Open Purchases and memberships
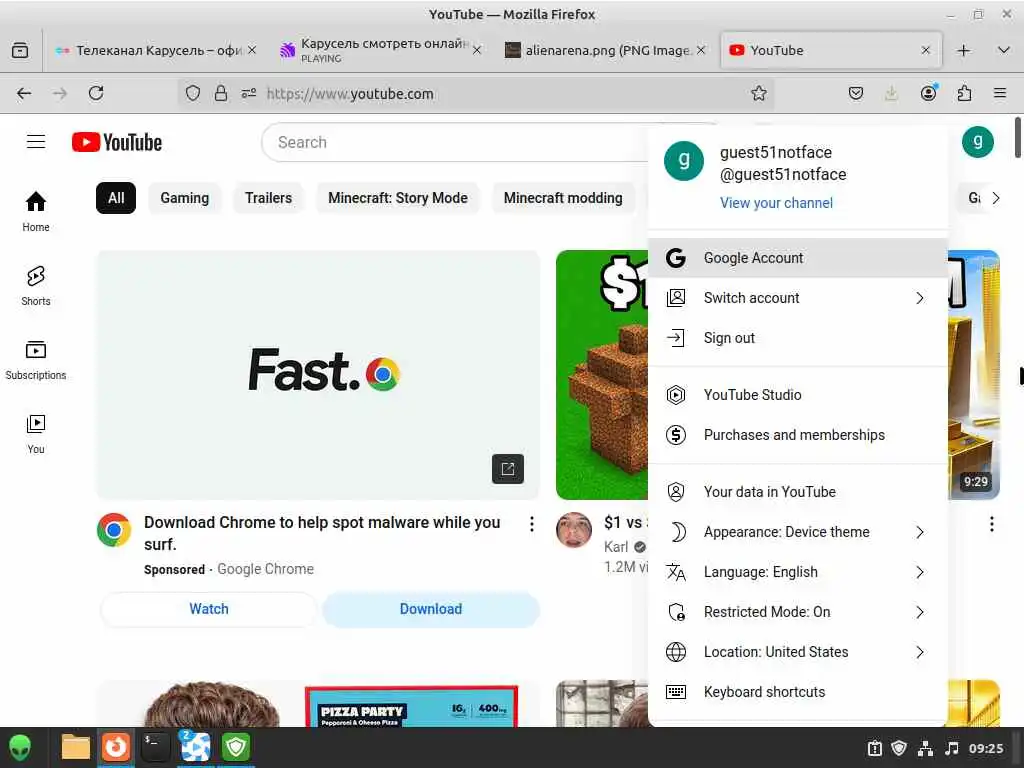Image resolution: width=1024 pixels, height=768 pixels. pos(797,435)
